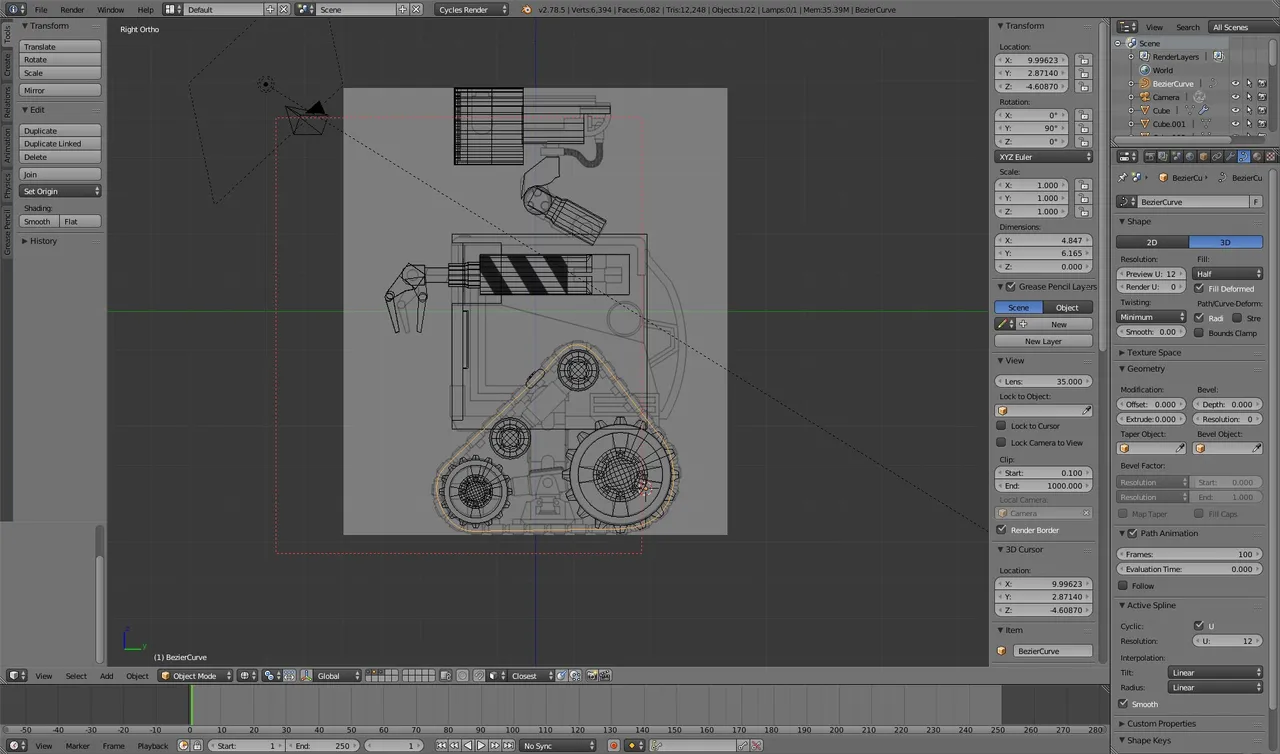The image size is (1280, 754).
Task: Play the animation forward
Action: (x=481, y=745)
